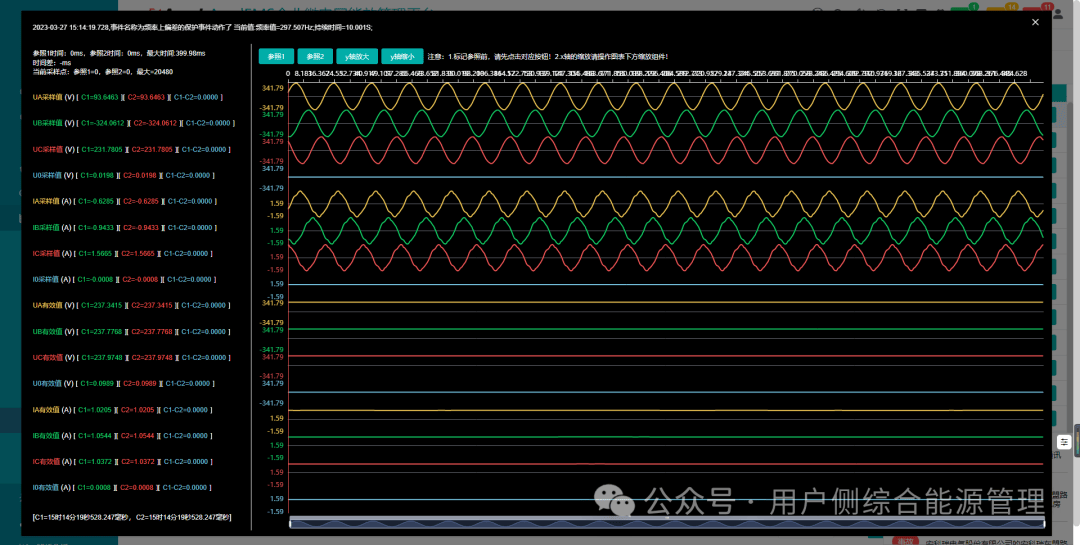Click on the yellow UA voltage waveform trace

click(665, 96)
